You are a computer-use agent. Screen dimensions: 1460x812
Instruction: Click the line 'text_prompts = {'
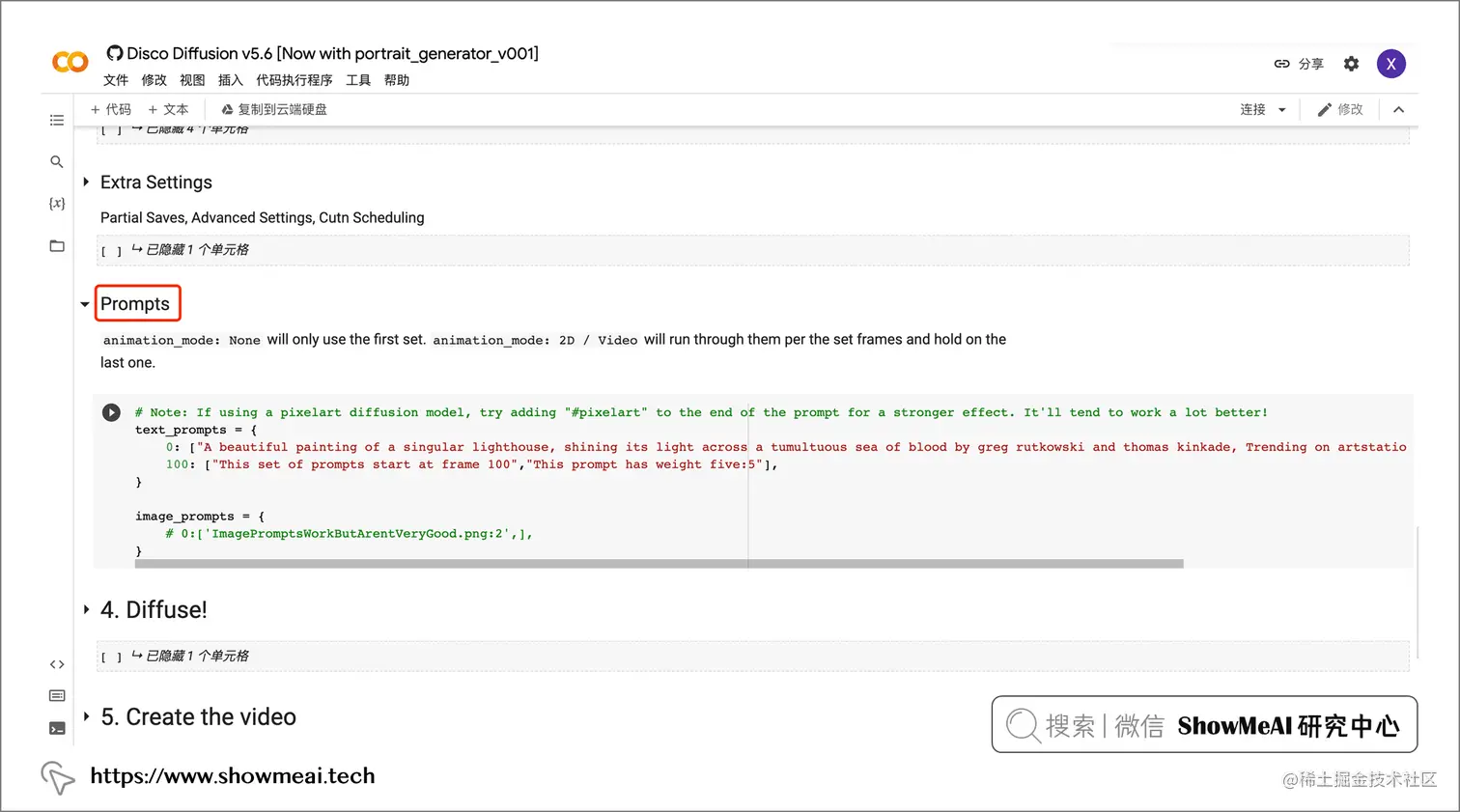click(196, 430)
